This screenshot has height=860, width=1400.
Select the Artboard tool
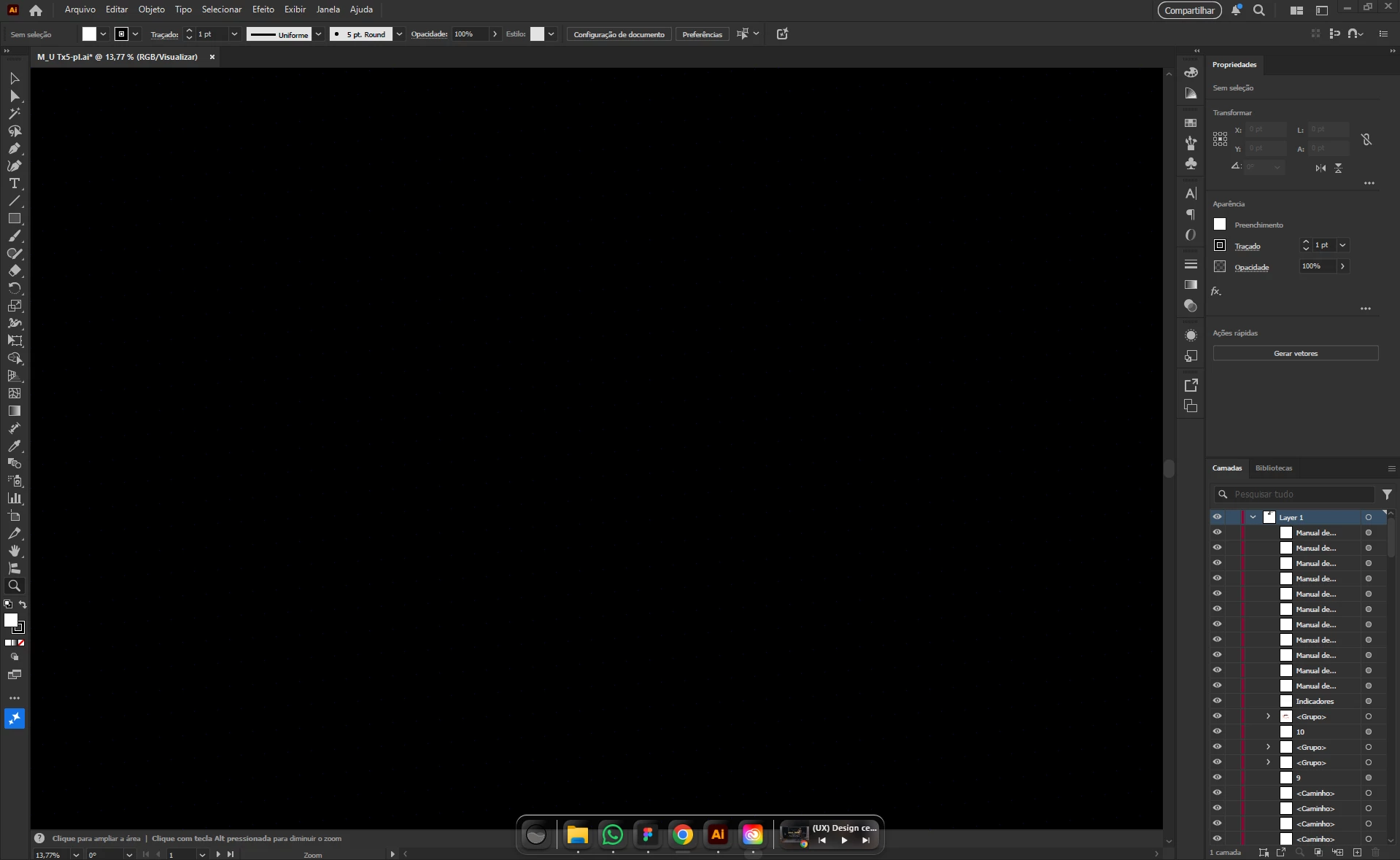point(15,516)
